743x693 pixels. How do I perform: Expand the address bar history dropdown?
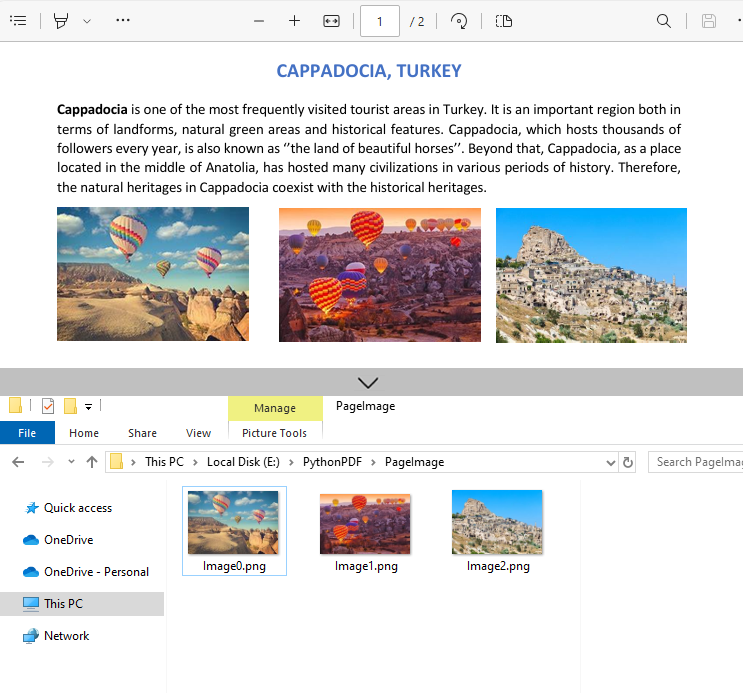coord(612,462)
